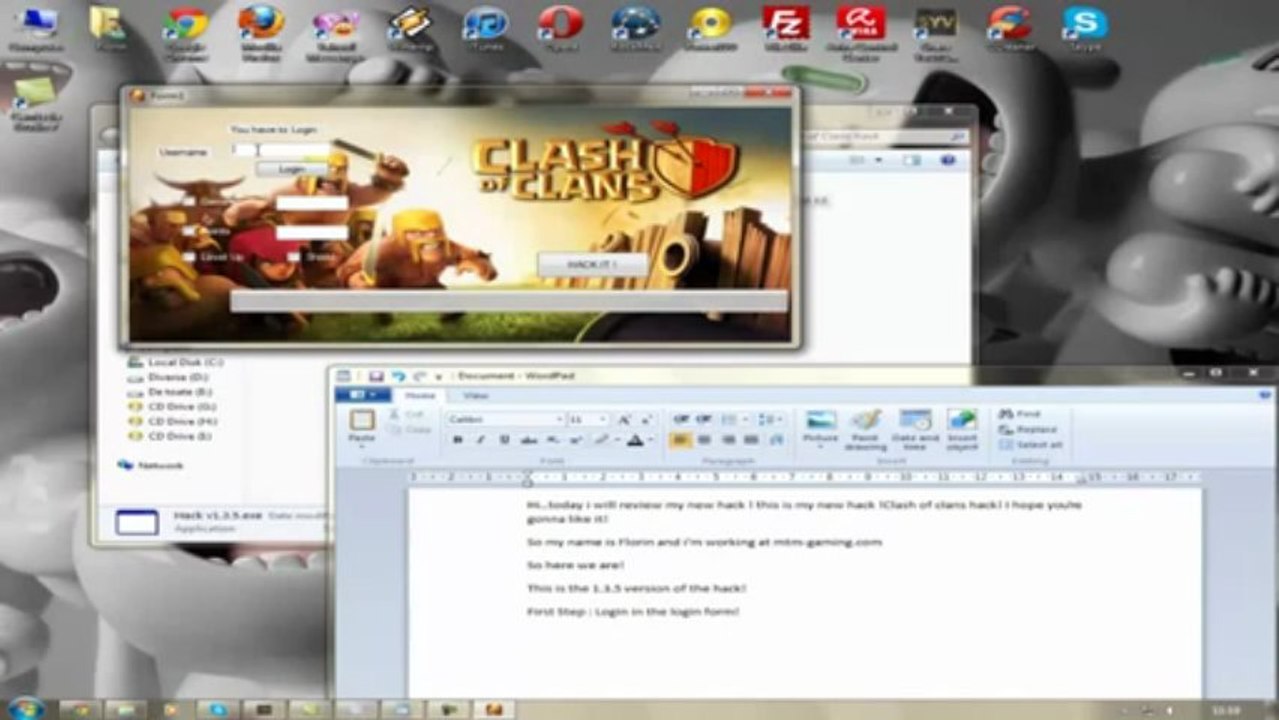
Task: Select Network in Explorer sidebar
Action: [151, 465]
